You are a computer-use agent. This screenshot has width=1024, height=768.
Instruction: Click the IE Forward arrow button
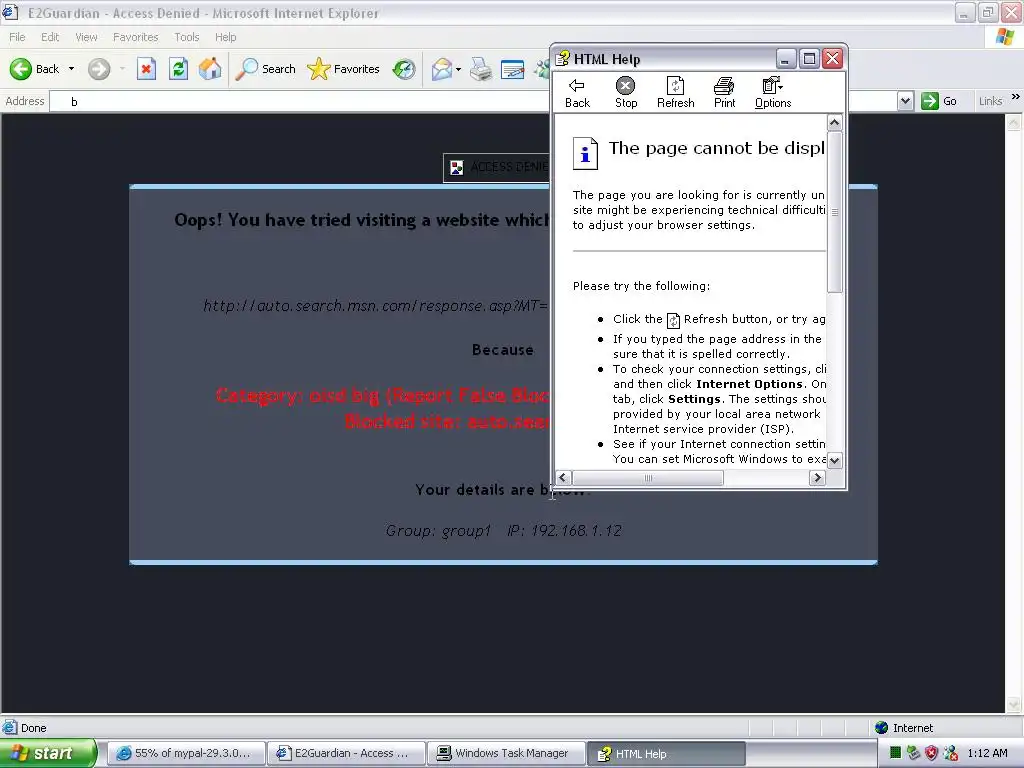tap(99, 69)
